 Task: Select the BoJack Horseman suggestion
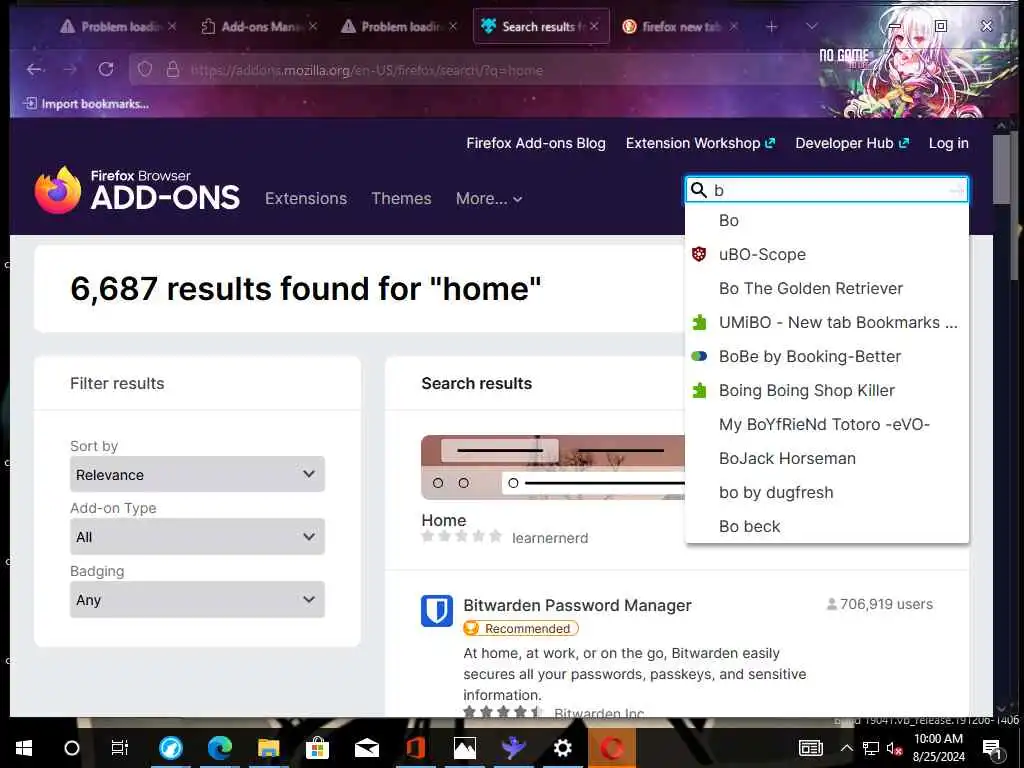click(826, 458)
